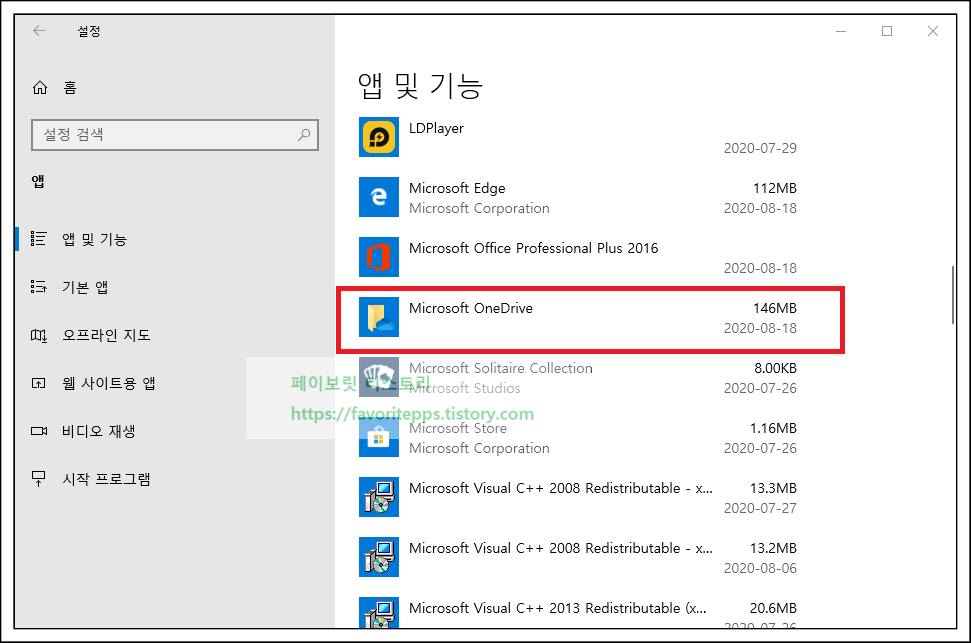Close the 설정 window

[933, 31]
